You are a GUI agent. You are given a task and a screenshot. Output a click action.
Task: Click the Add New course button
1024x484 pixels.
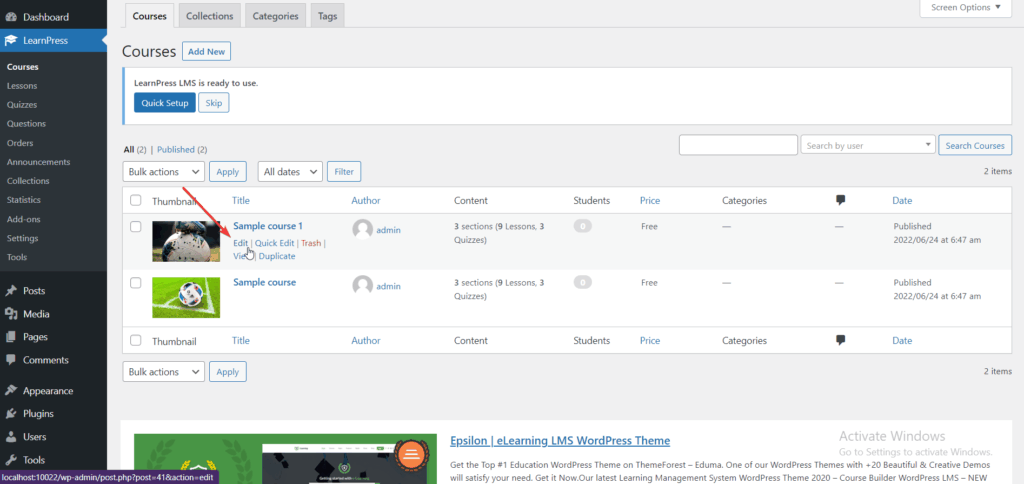[x=206, y=52]
